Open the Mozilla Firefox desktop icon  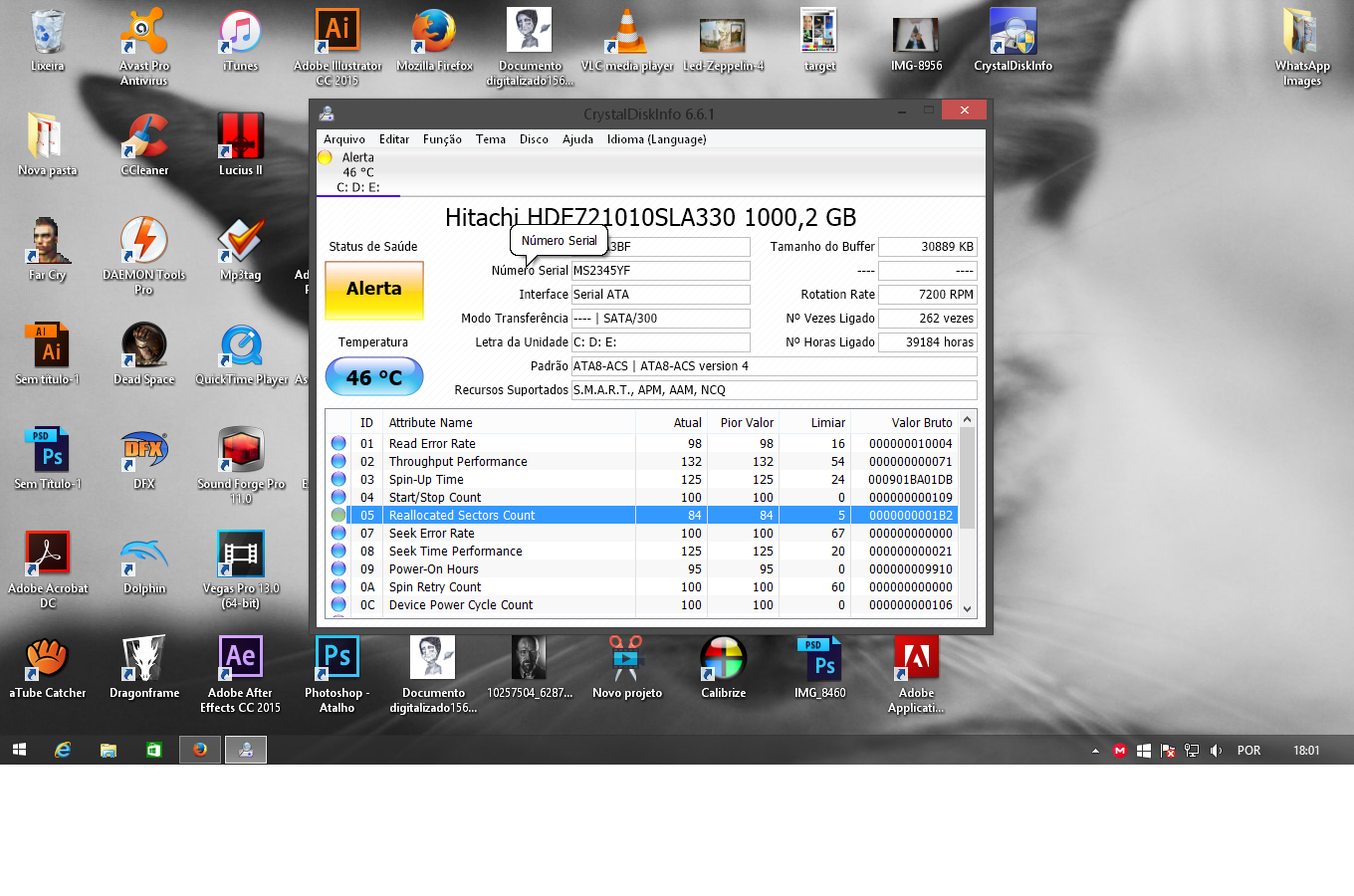coord(434,41)
